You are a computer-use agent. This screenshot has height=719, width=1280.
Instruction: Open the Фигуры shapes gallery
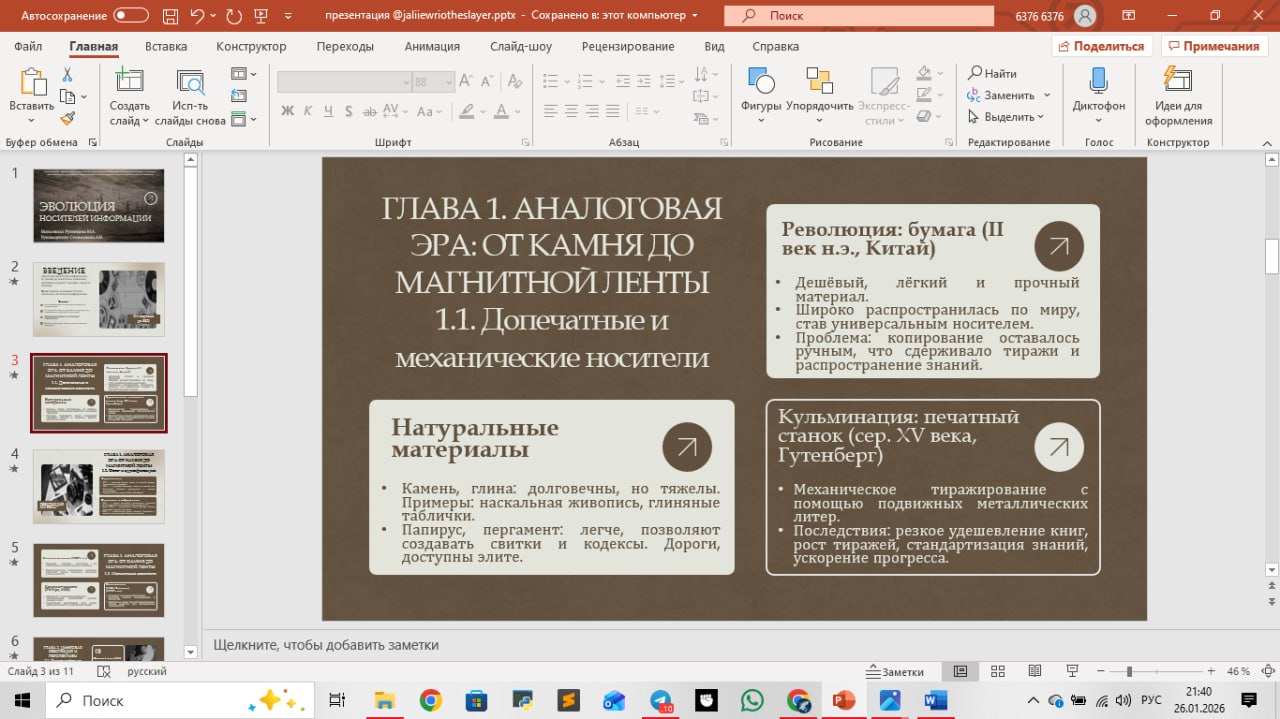pyautogui.click(x=761, y=97)
